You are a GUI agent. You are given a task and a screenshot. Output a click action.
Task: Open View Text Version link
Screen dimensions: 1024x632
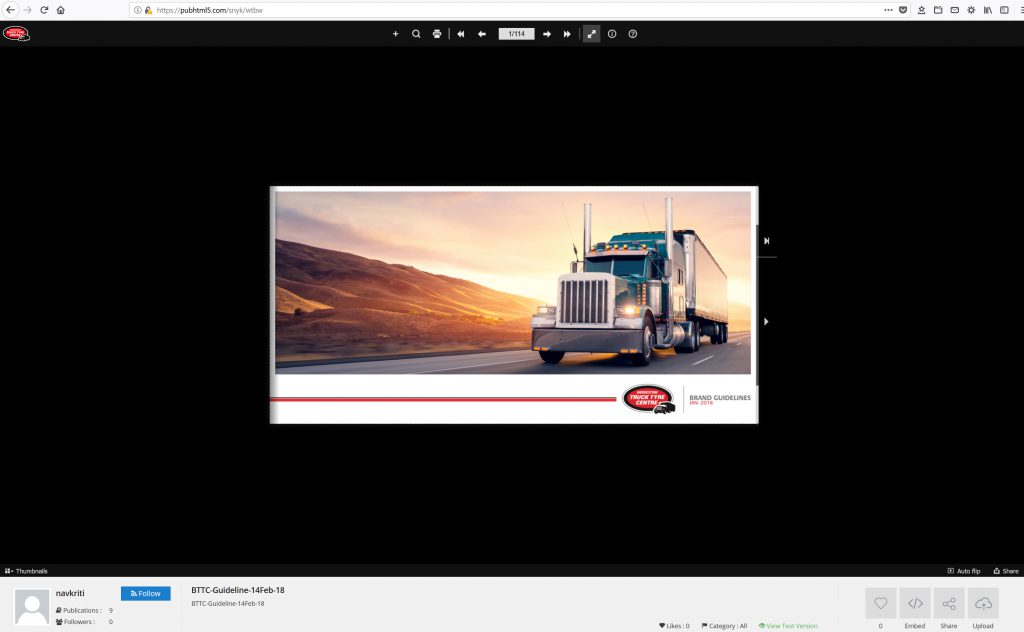click(788, 626)
